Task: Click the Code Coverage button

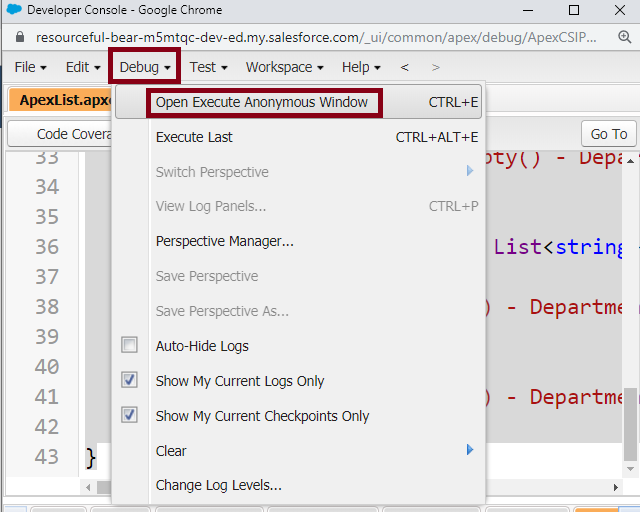Action: 60,134
